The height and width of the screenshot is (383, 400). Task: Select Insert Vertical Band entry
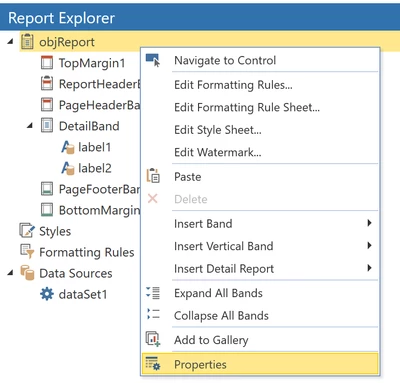tap(260, 246)
